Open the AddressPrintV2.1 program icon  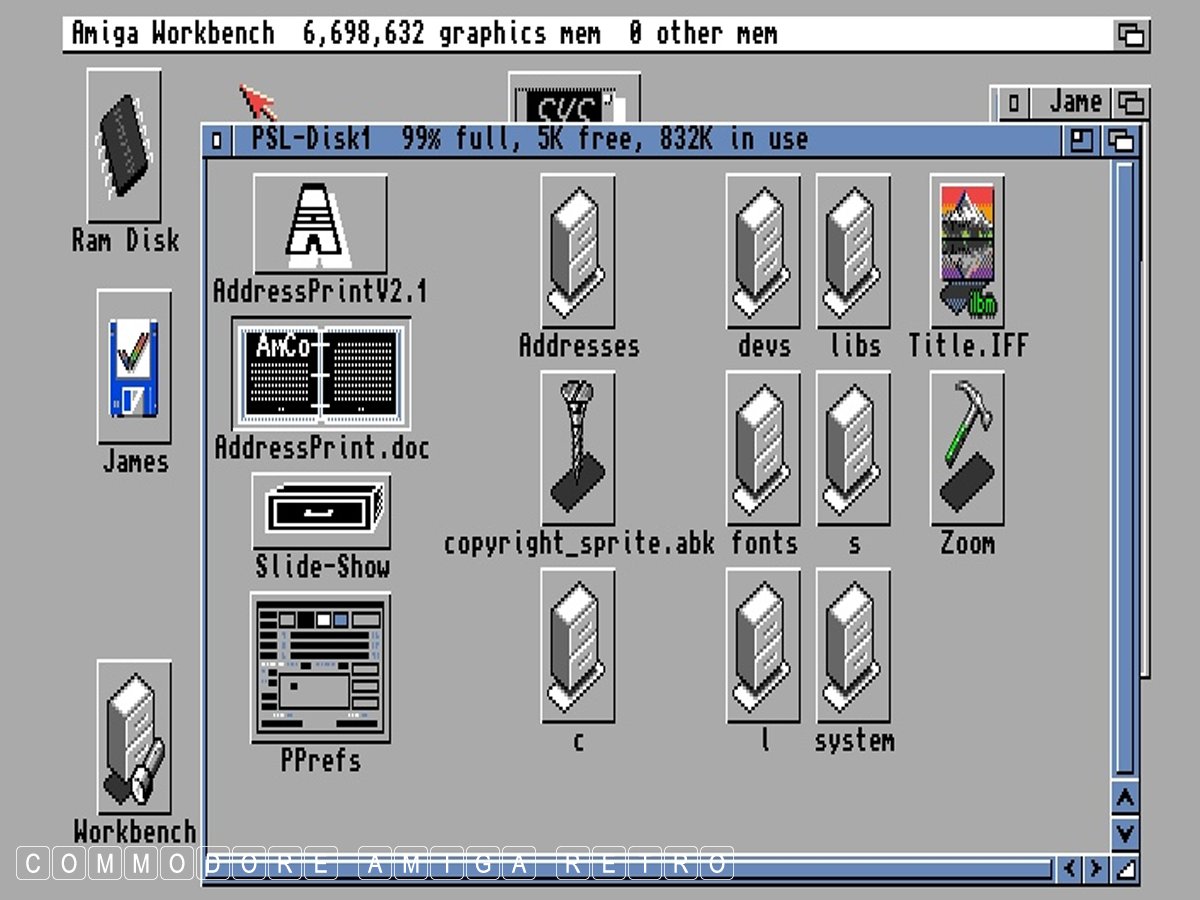tap(320, 224)
